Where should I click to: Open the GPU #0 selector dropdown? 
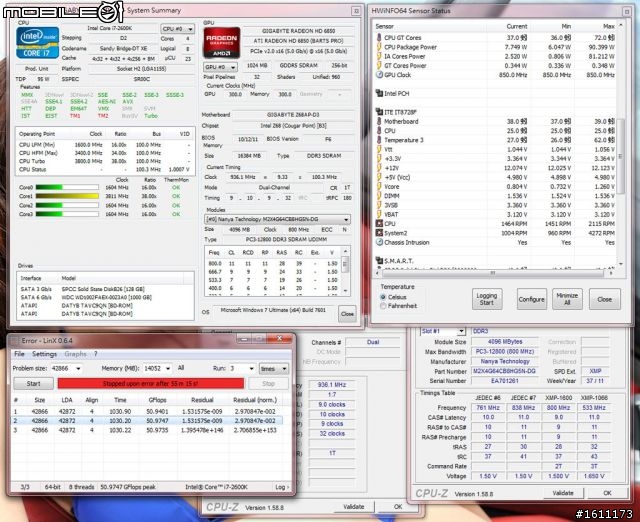click(x=220, y=67)
